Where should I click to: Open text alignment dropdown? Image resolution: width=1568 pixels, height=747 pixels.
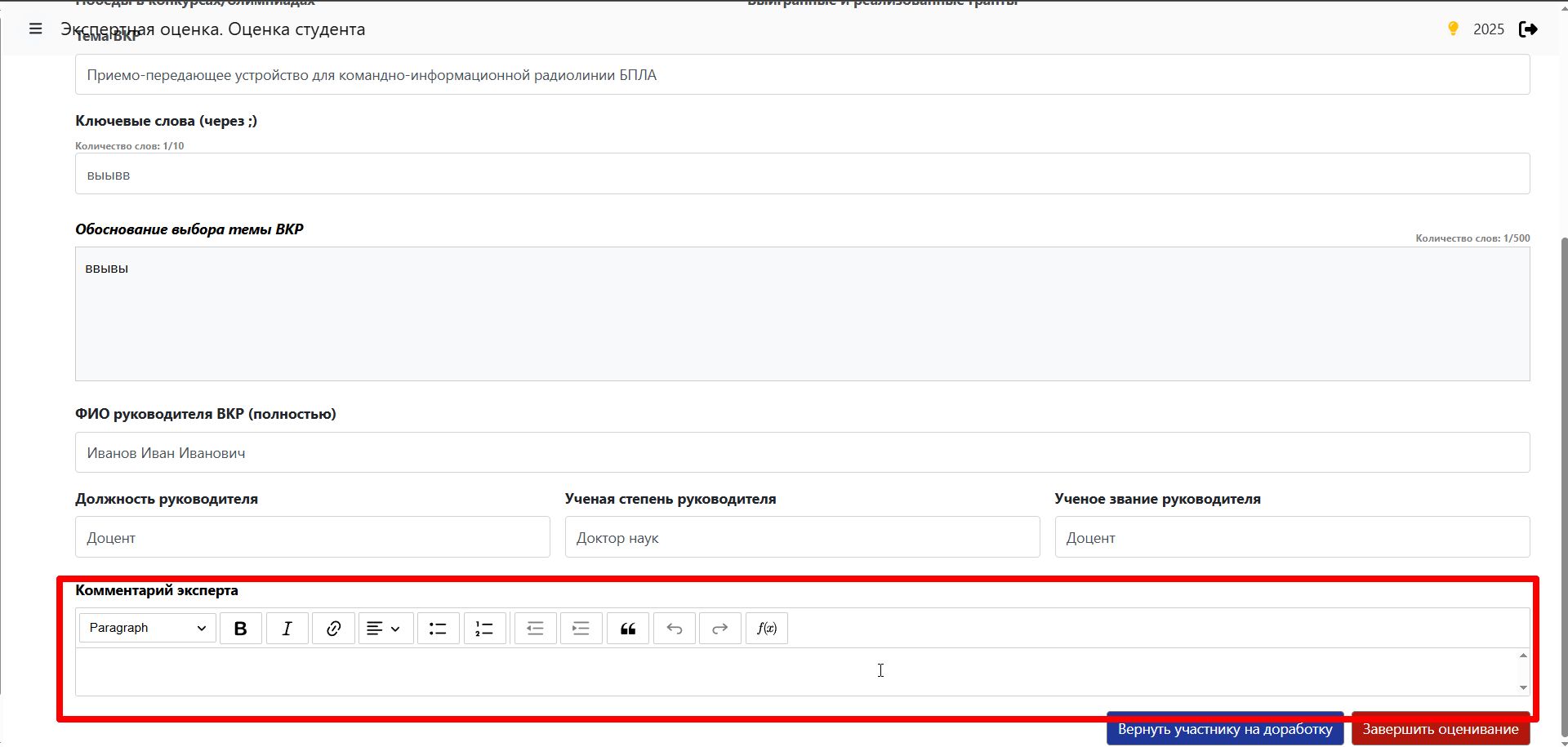coord(385,628)
